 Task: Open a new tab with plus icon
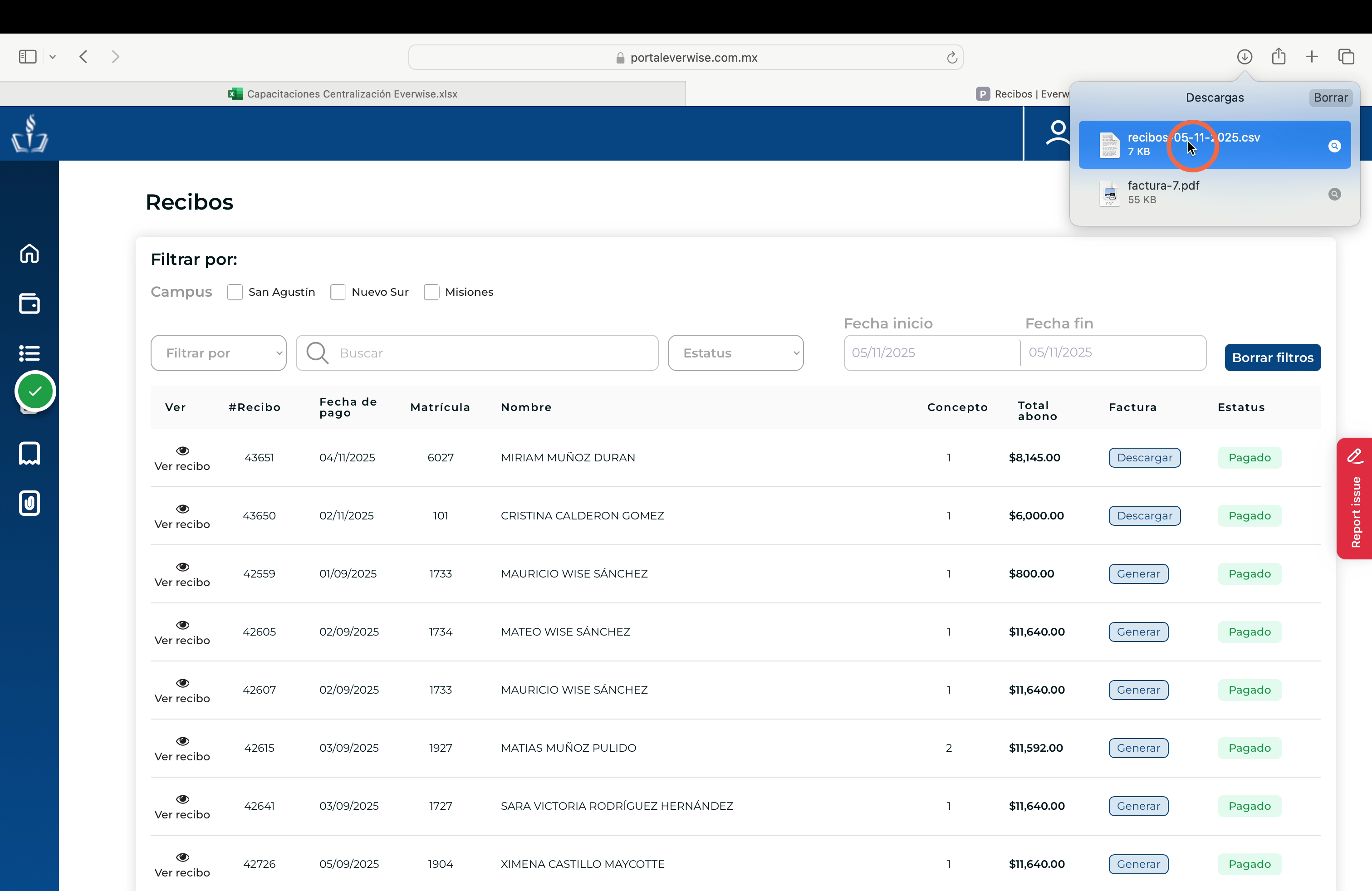pyautogui.click(x=1312, y=56)
